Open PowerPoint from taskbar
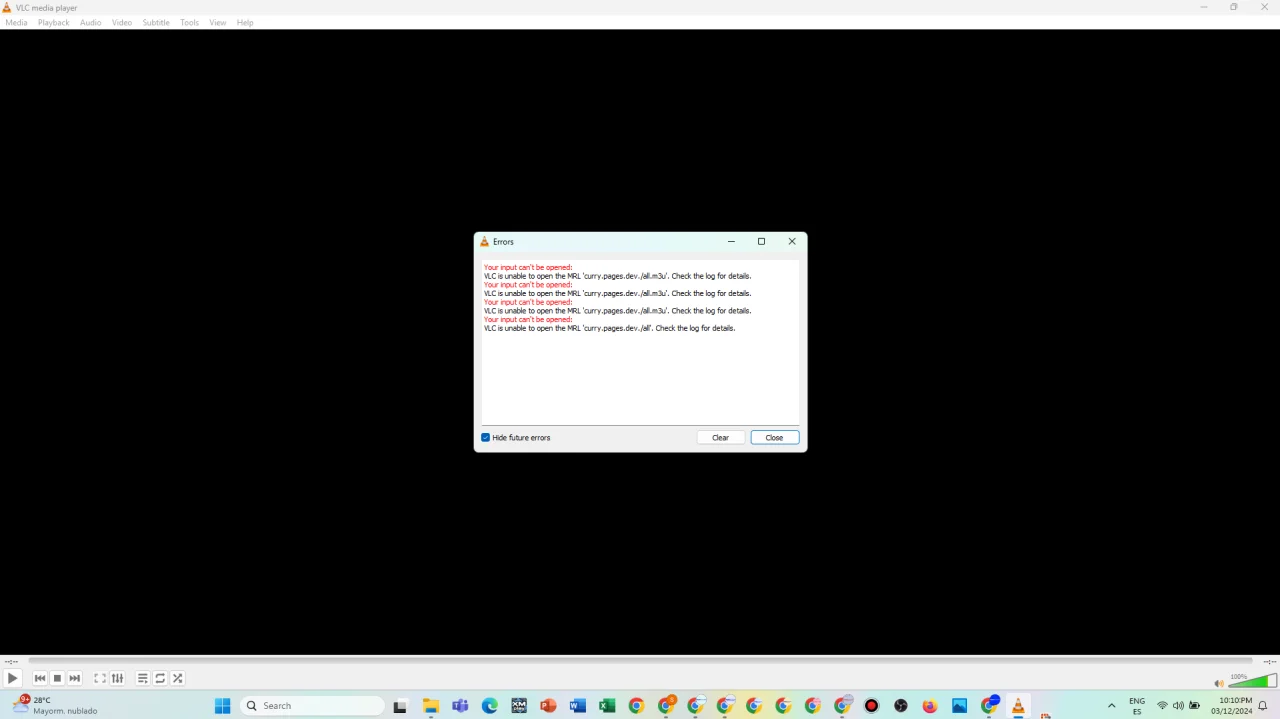The image size is (1280, 719). pos(548,706)
